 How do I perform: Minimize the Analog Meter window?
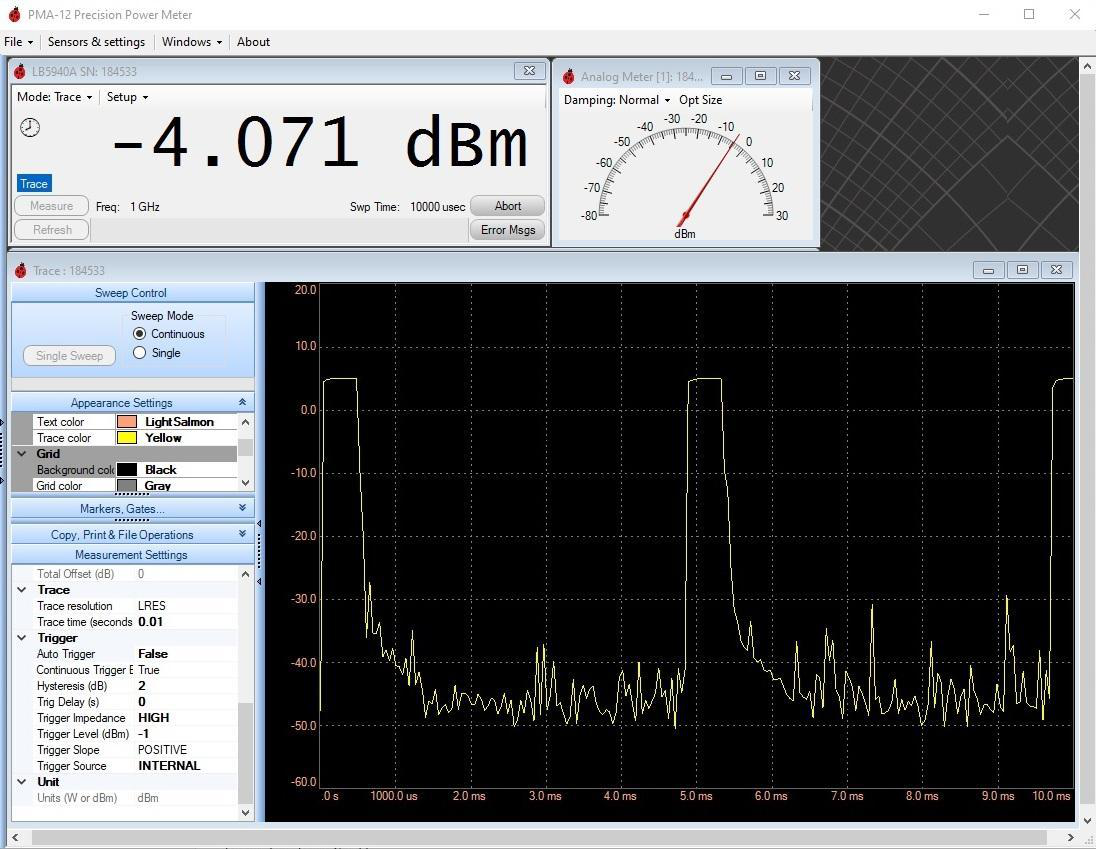pyautogui.click(x=726, y=76)
